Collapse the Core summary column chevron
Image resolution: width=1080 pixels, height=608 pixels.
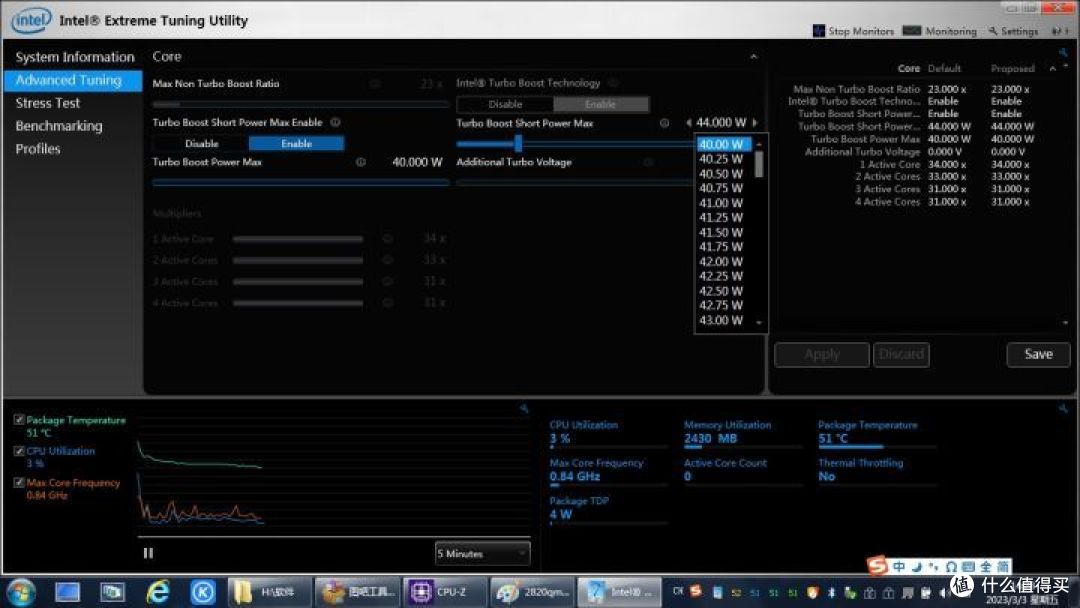click(x=1052, y=68)
